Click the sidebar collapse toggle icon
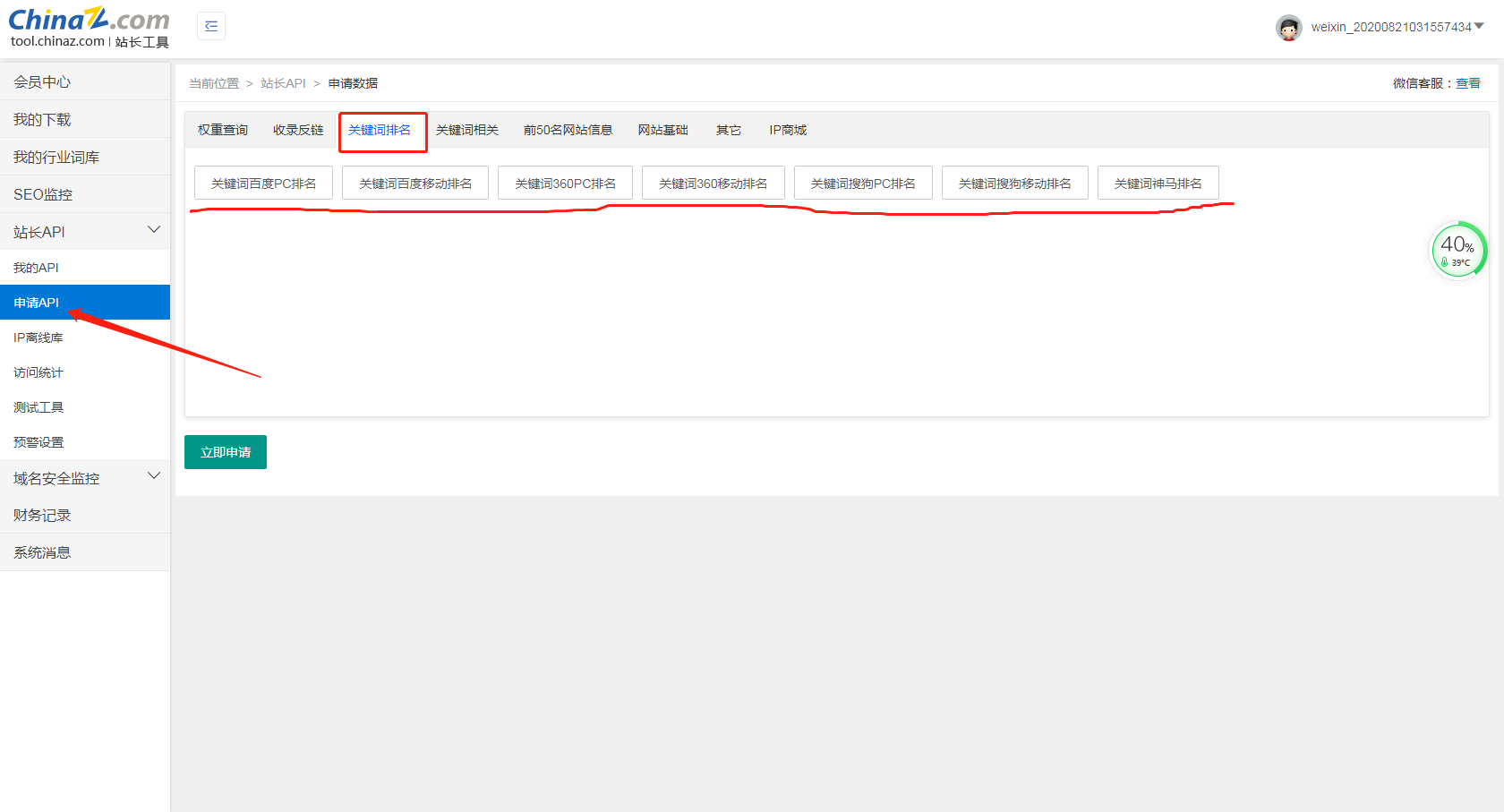Screen dimensions: 1504x812 point(211,26)
